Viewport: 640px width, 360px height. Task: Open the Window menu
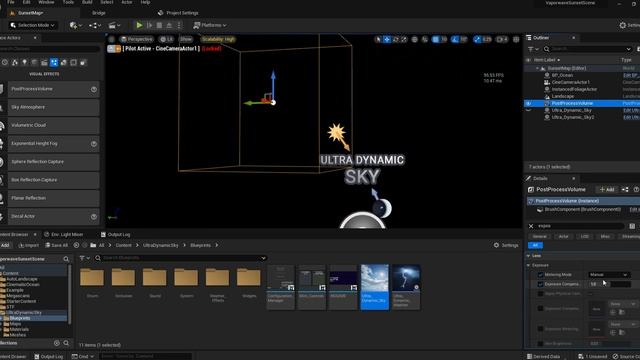46,2
